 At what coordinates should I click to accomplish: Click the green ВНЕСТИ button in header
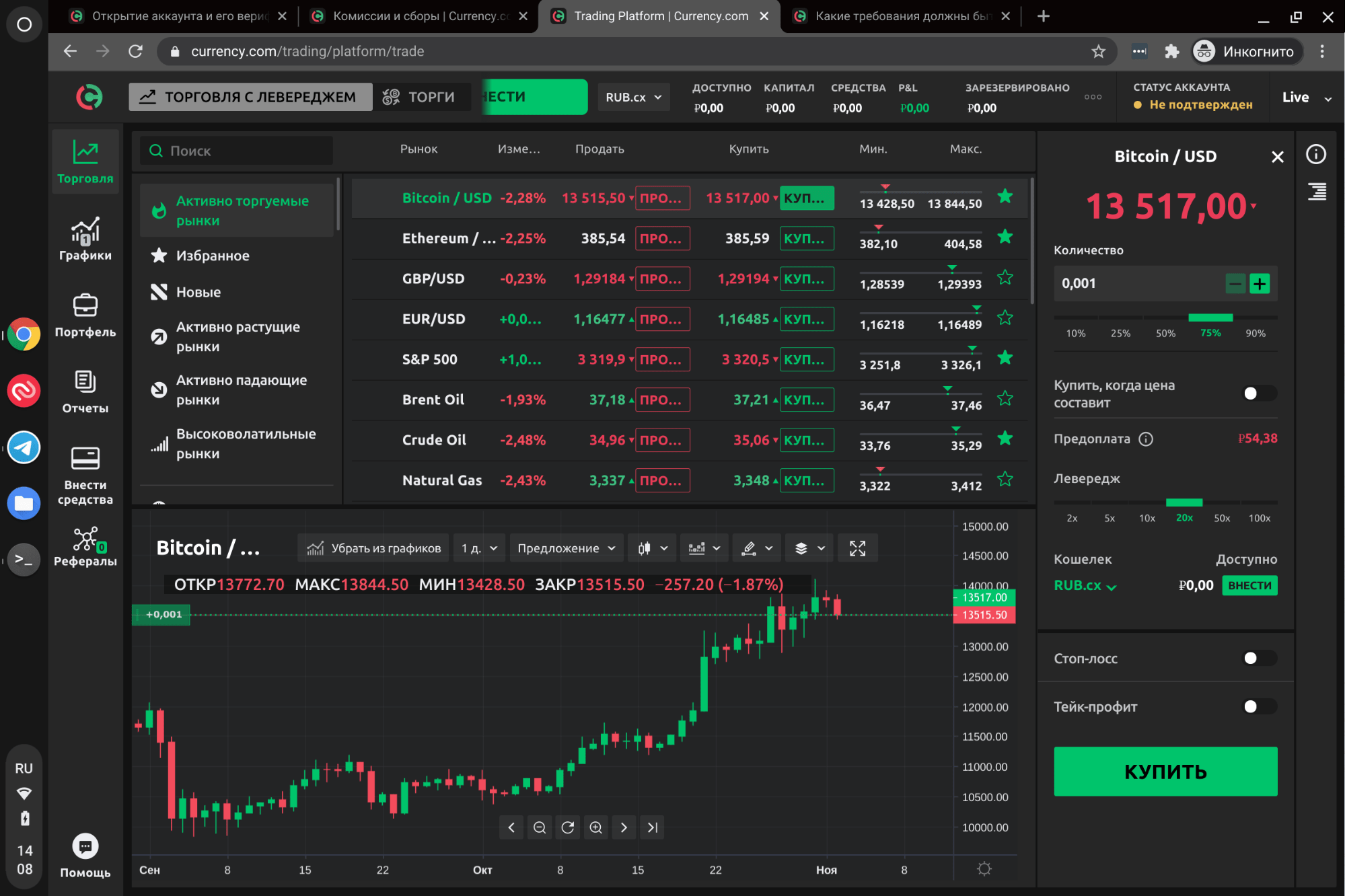click(534, 97)
